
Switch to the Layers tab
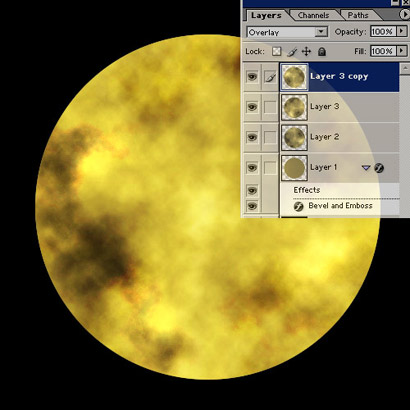(266, 15)
